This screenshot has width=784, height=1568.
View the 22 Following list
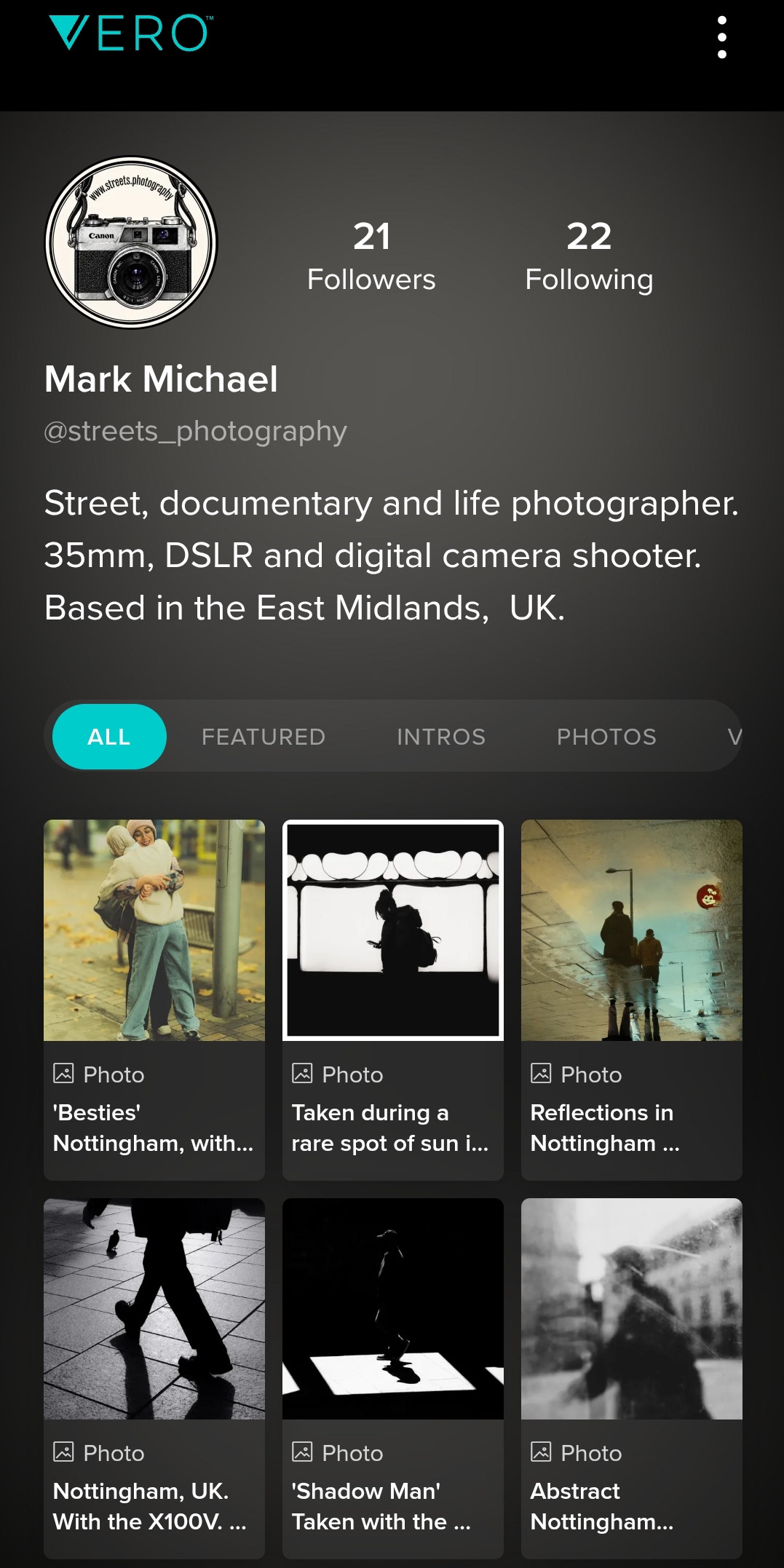(x=589, y=257)
